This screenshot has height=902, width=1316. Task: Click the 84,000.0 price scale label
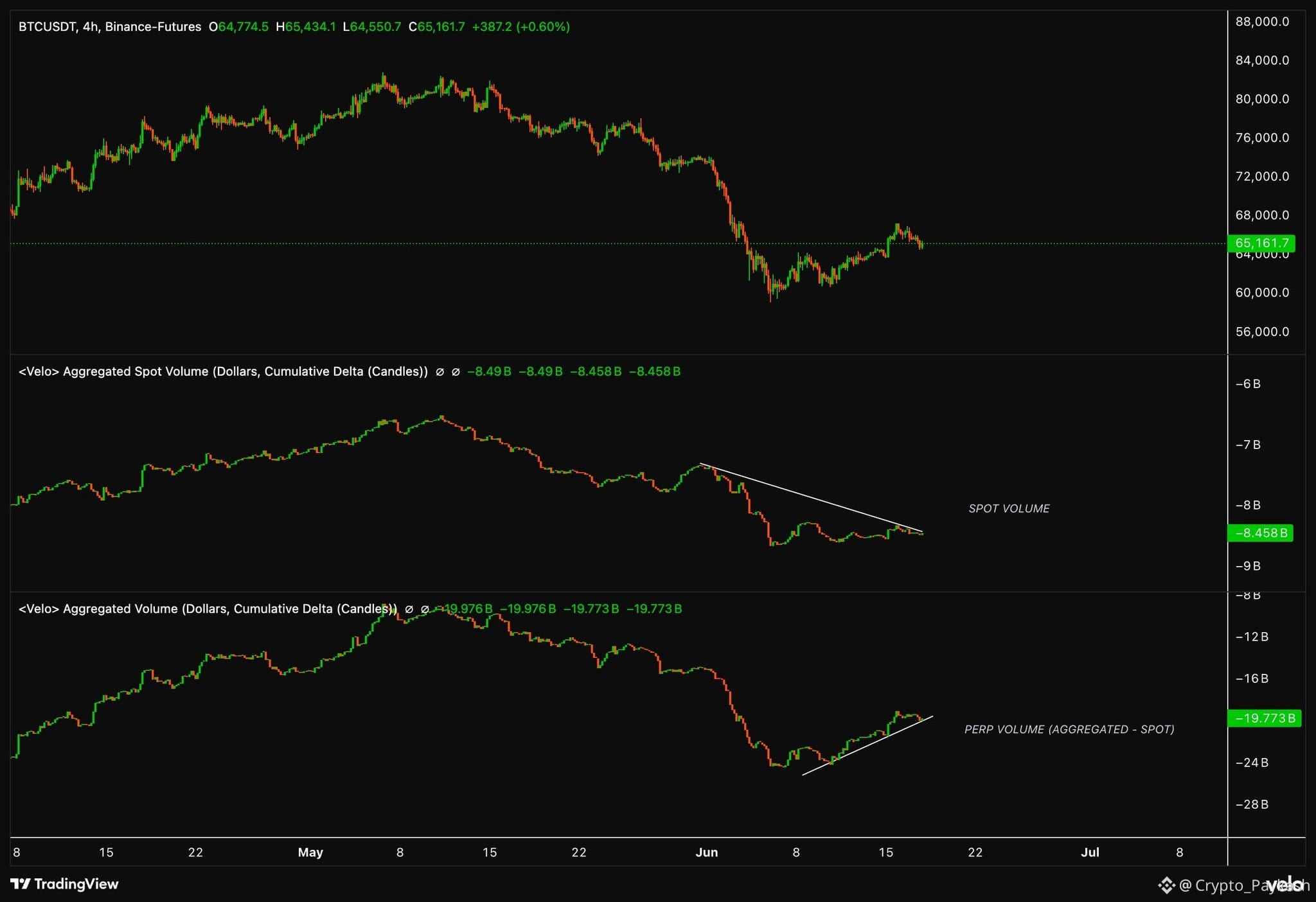click(1262, 60)
